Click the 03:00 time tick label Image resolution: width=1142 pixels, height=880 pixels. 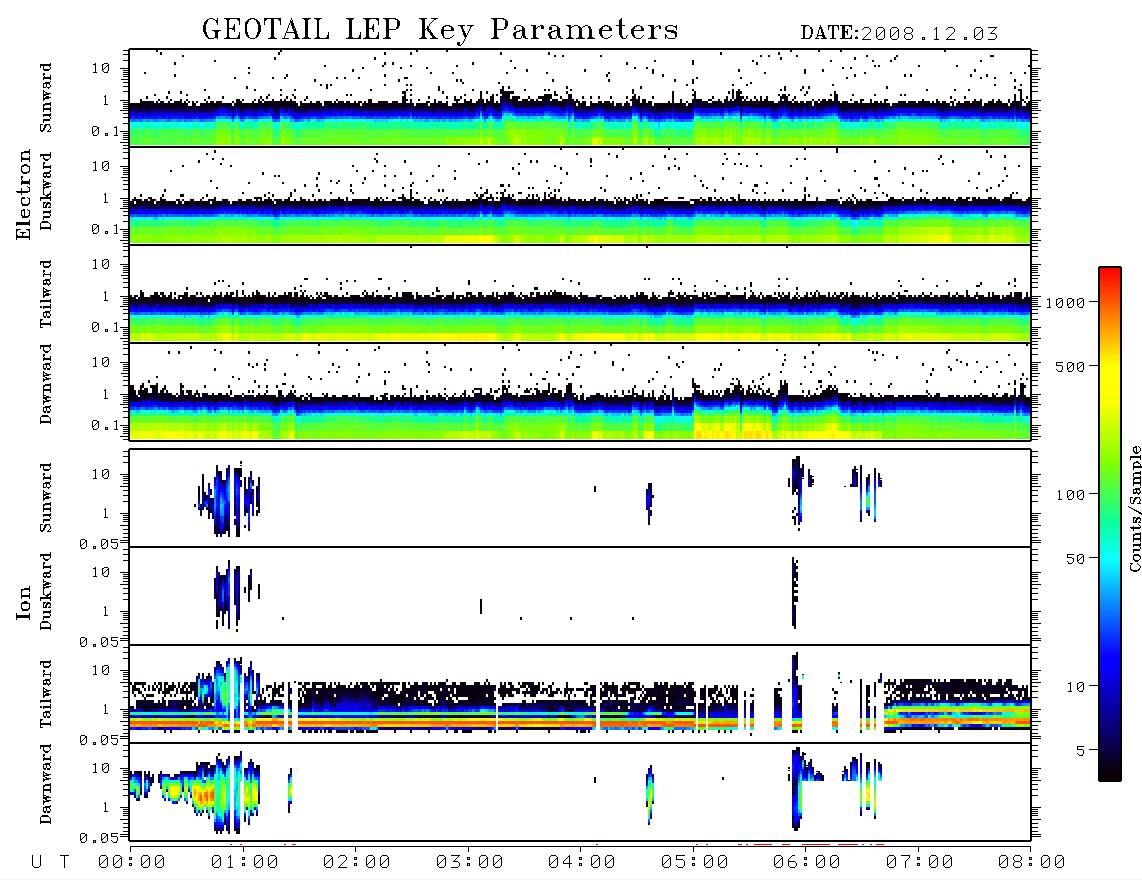(x=470, y=863)
